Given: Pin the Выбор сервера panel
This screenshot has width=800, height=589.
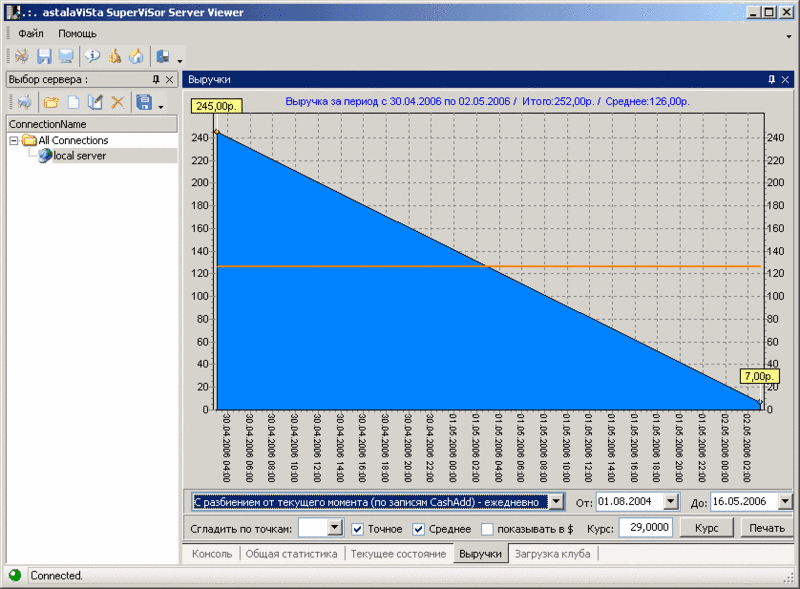Looking at the screenshot, I should 156,80.
